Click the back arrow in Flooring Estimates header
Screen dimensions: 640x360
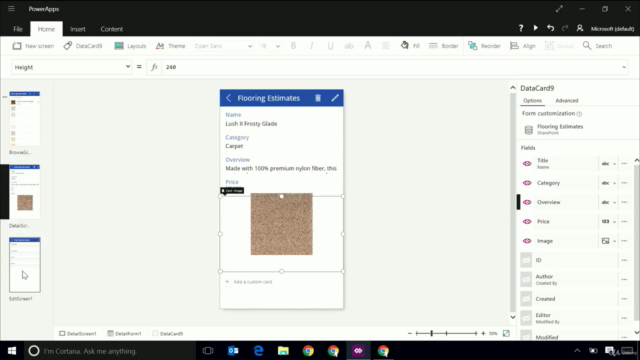point(228,98)
